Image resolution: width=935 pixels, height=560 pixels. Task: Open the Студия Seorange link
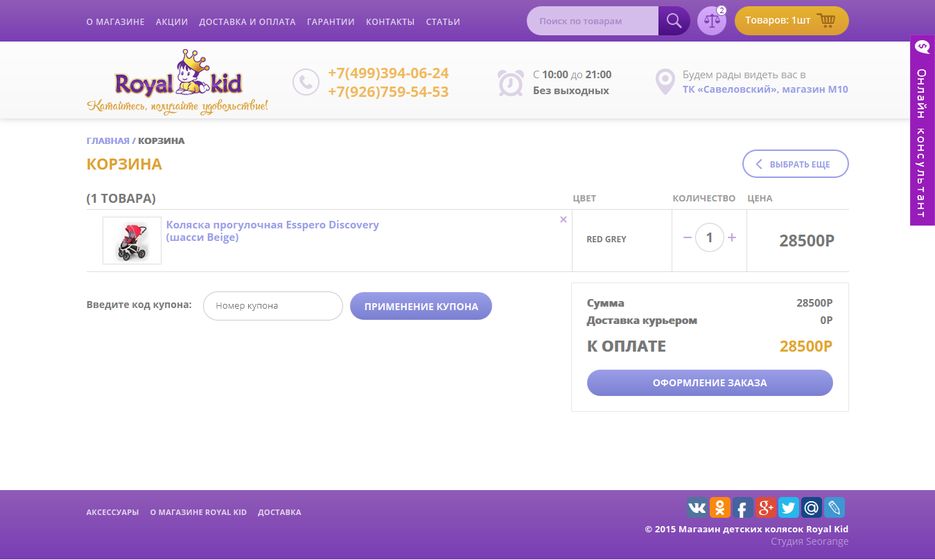tap(809, 542)
